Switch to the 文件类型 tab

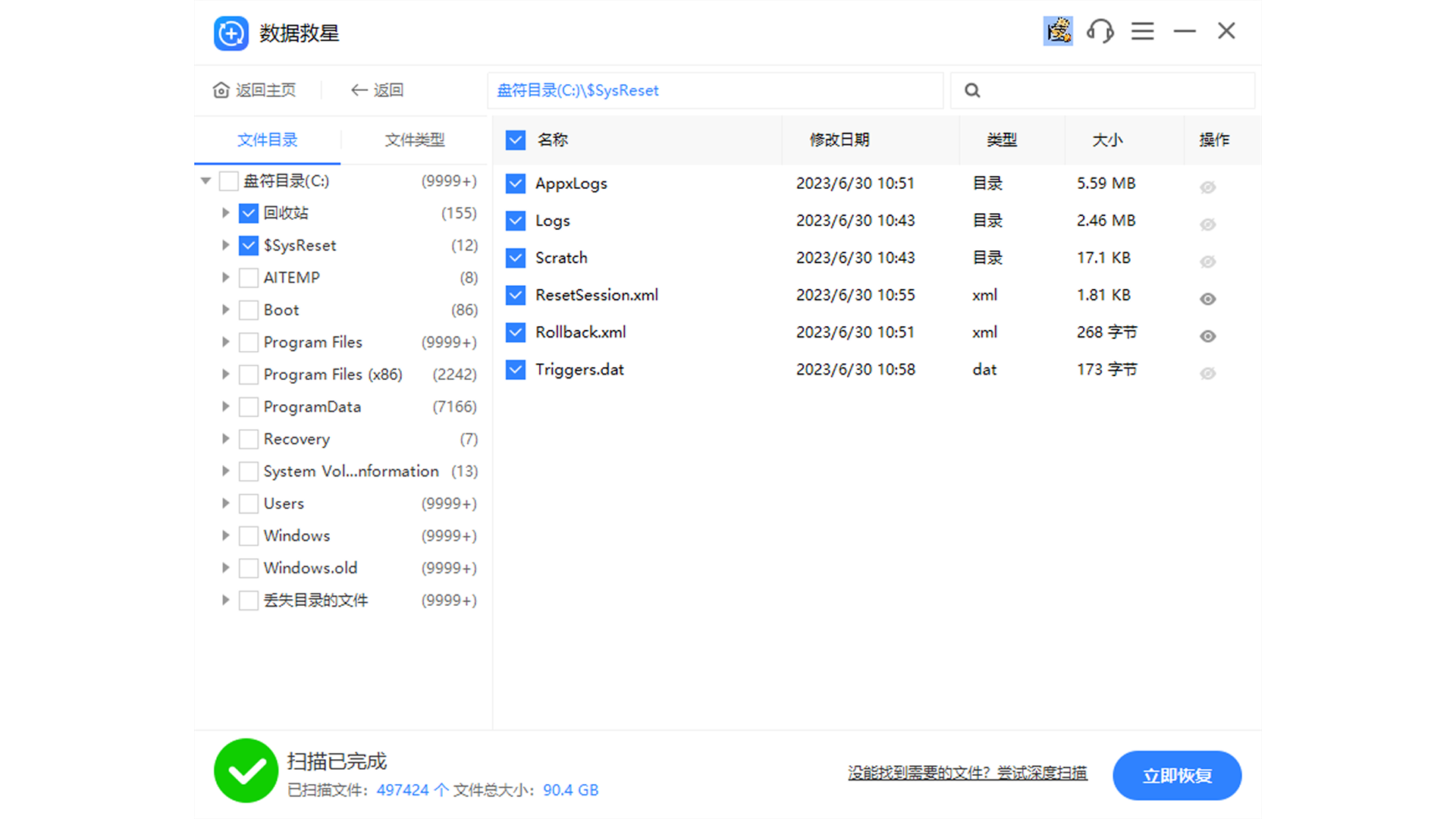pyautogui.click(x=414, y=140)
